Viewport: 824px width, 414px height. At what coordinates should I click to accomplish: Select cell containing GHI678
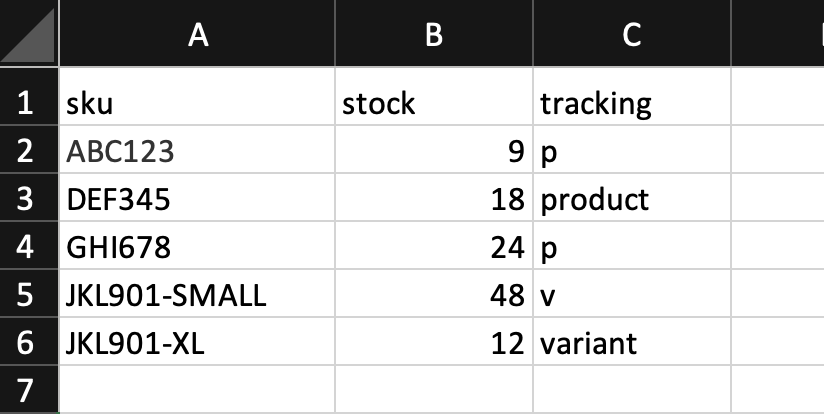197,245
